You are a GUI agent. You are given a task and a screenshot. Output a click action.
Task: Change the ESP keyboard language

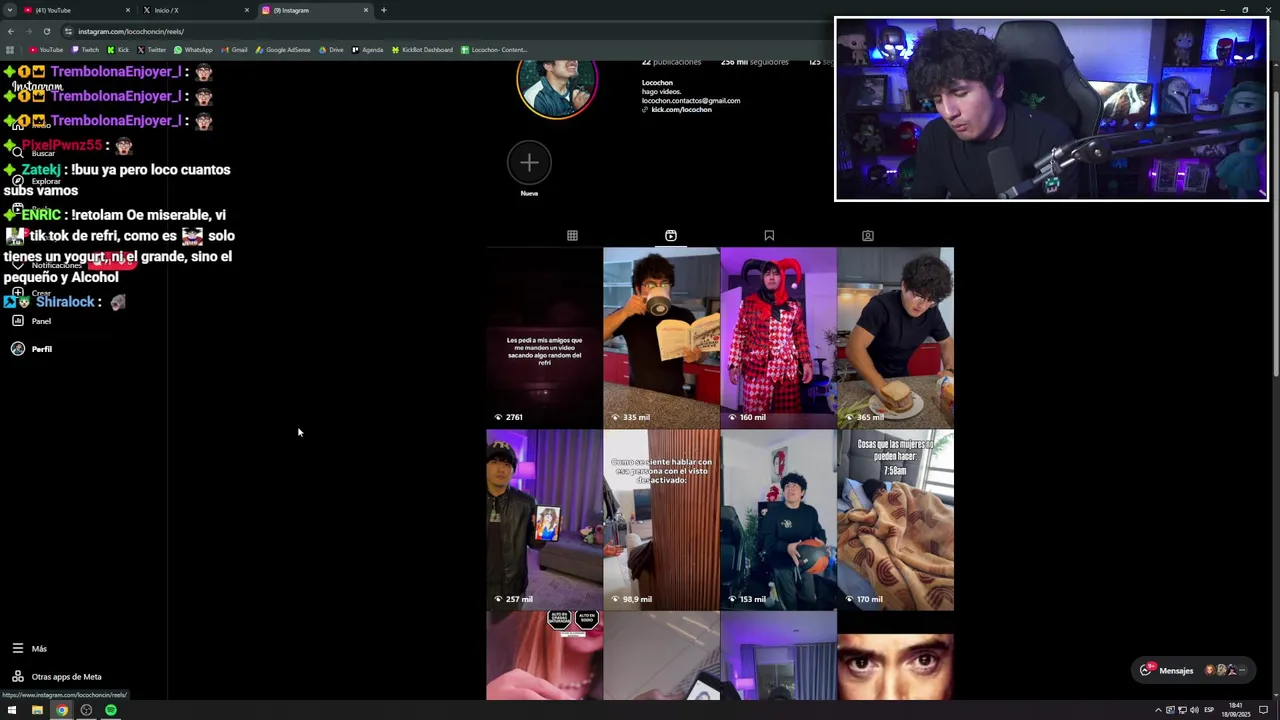[1209, 710]
